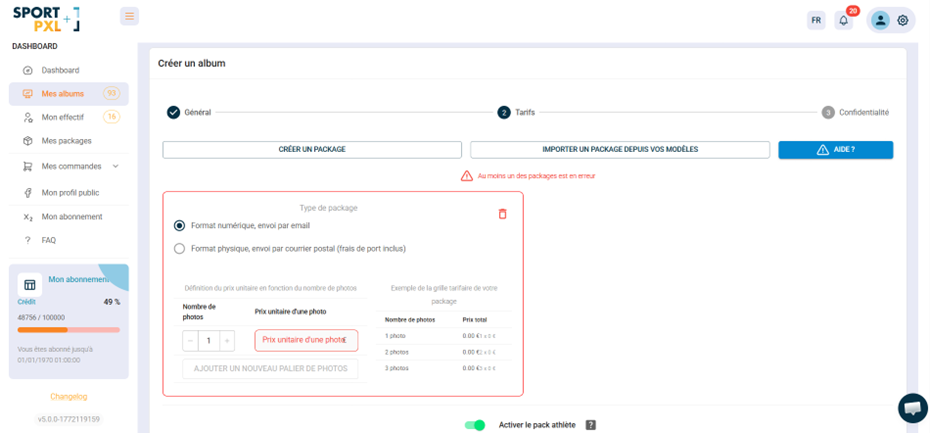Go to Mon effectif in the sidebar

coord(63,118)
